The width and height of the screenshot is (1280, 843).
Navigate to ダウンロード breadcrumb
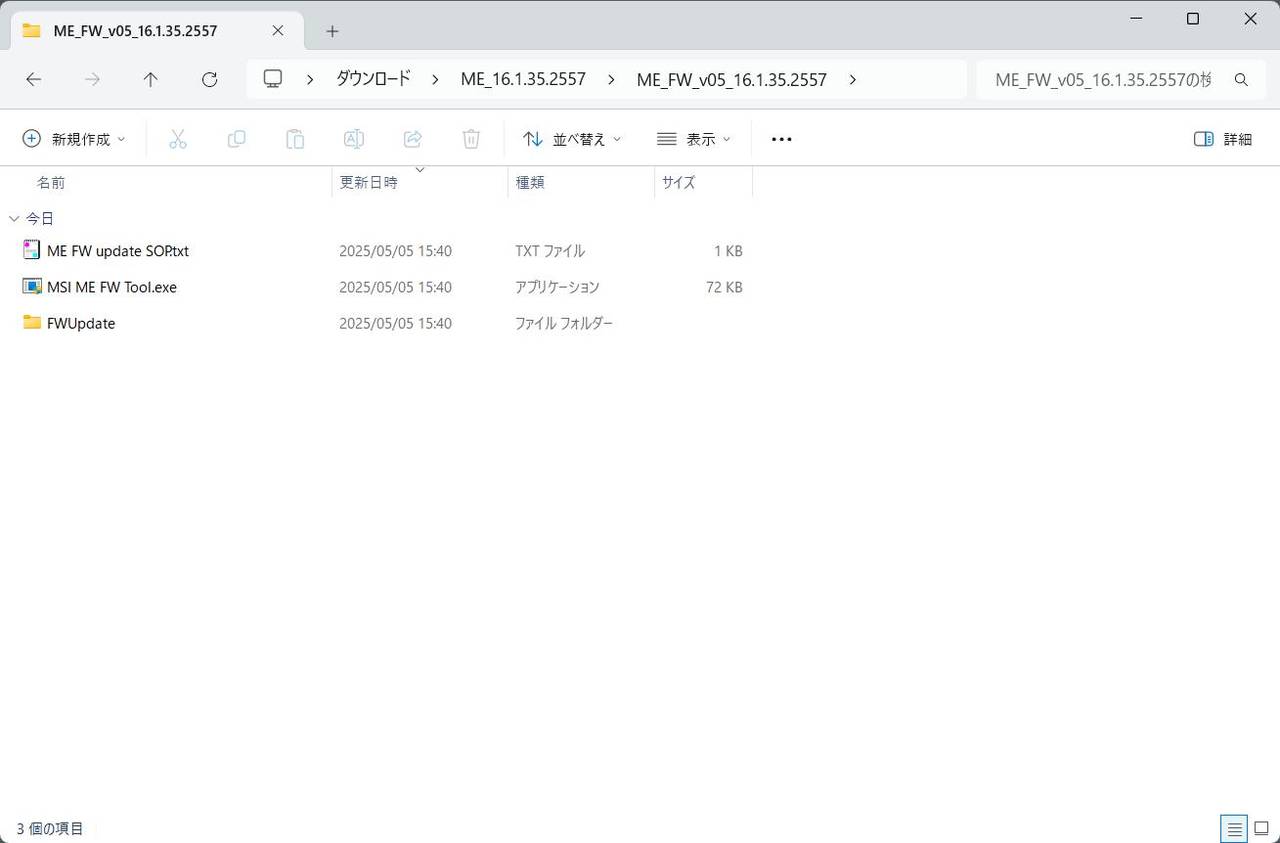click(x=373, y=79)
